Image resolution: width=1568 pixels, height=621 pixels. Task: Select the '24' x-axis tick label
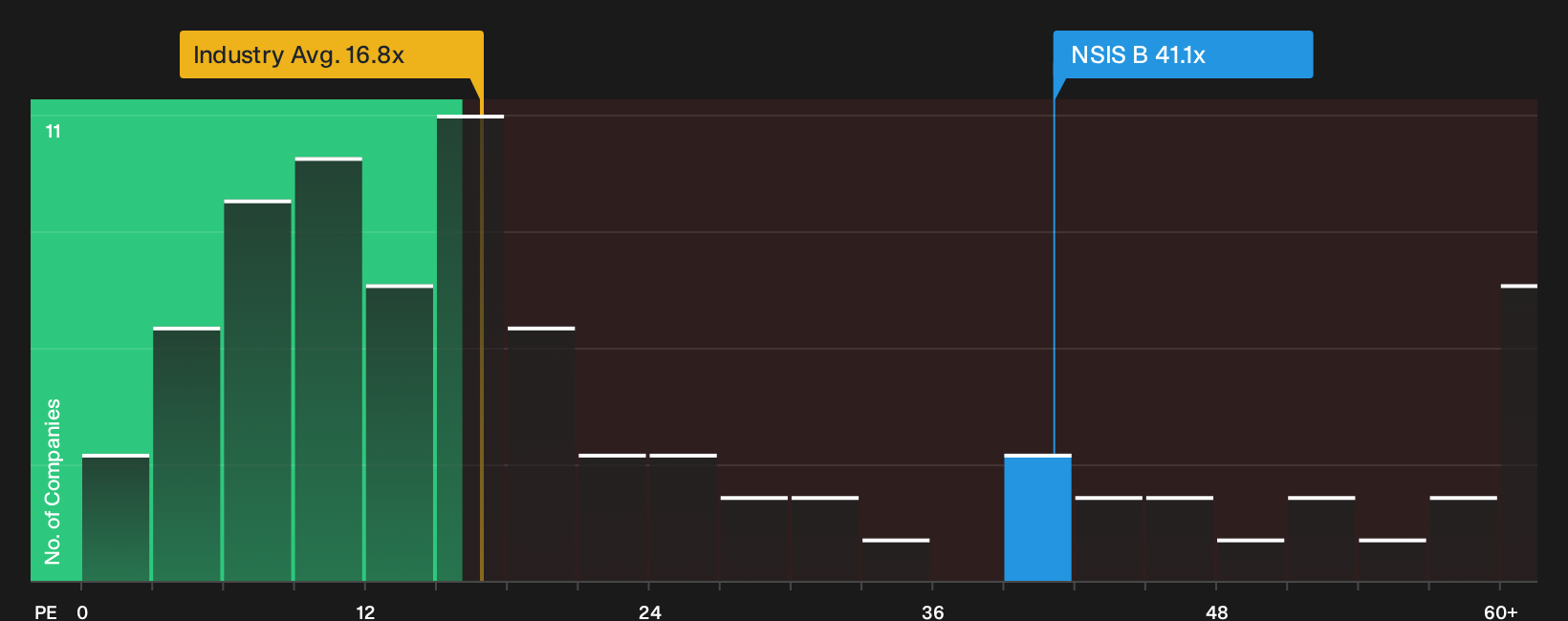pos(650,612)
